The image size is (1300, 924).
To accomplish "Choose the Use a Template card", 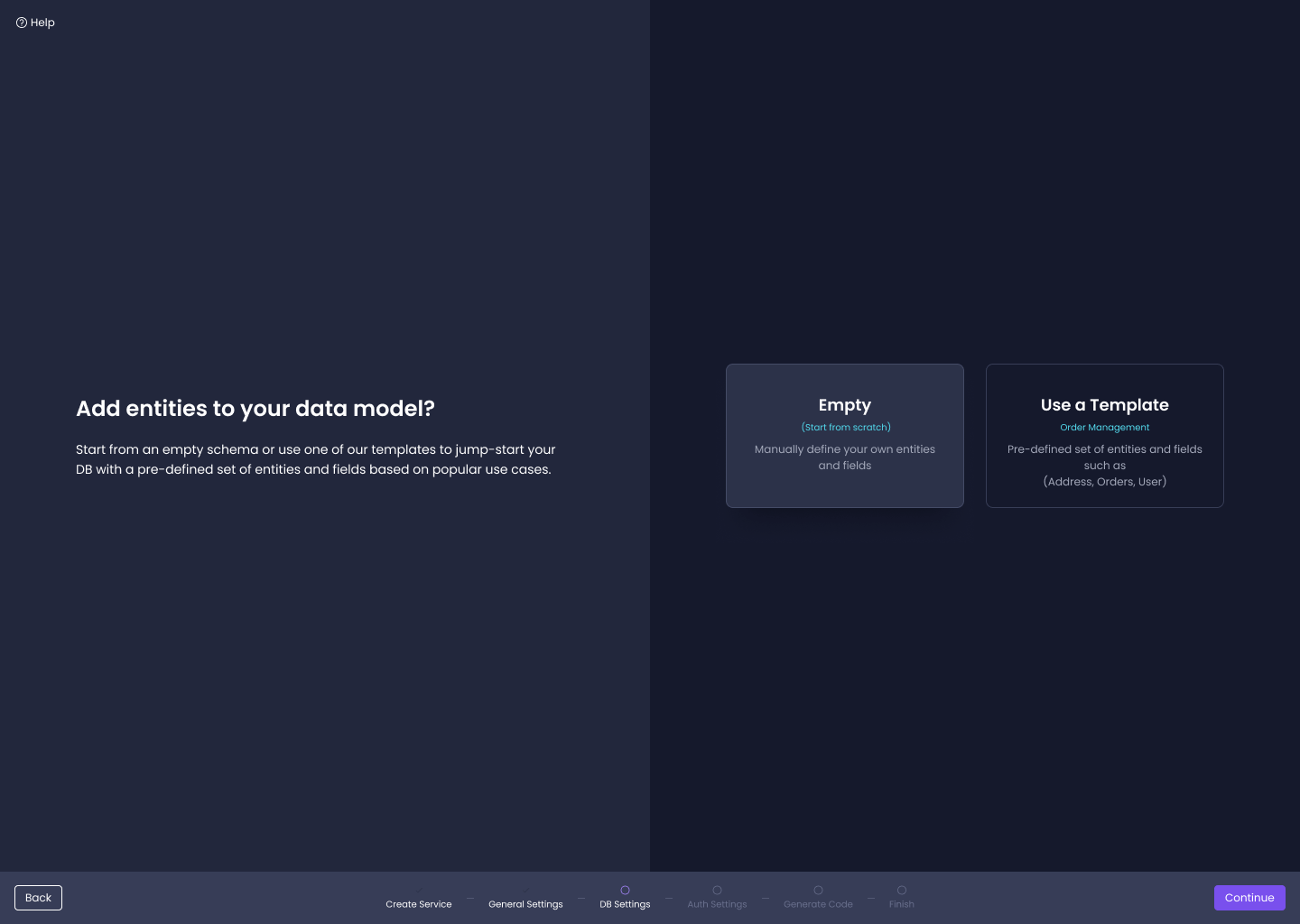I will click(x=1105, y=436).
